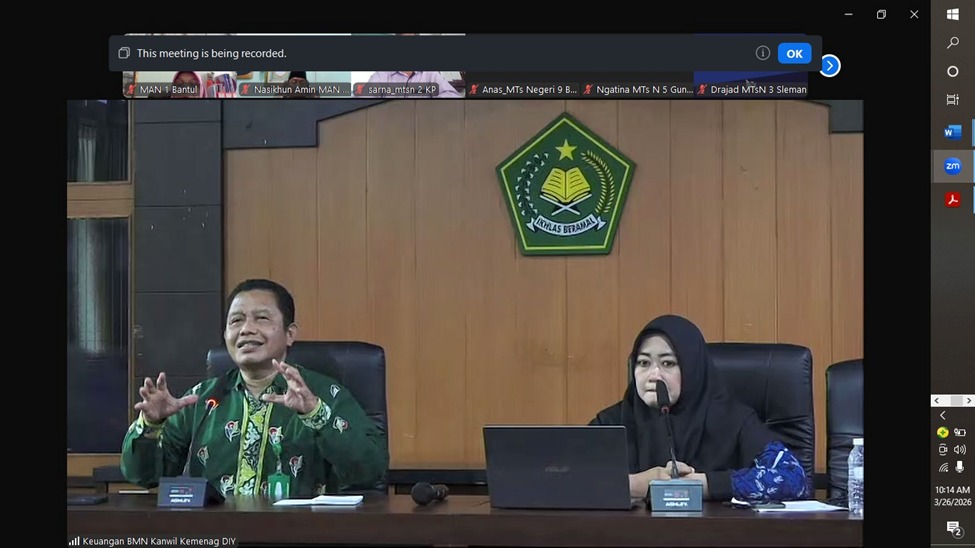Click the 10:14 AM clock and date
Viewport: 975px width, 548px height.
[x=953, y=496]
